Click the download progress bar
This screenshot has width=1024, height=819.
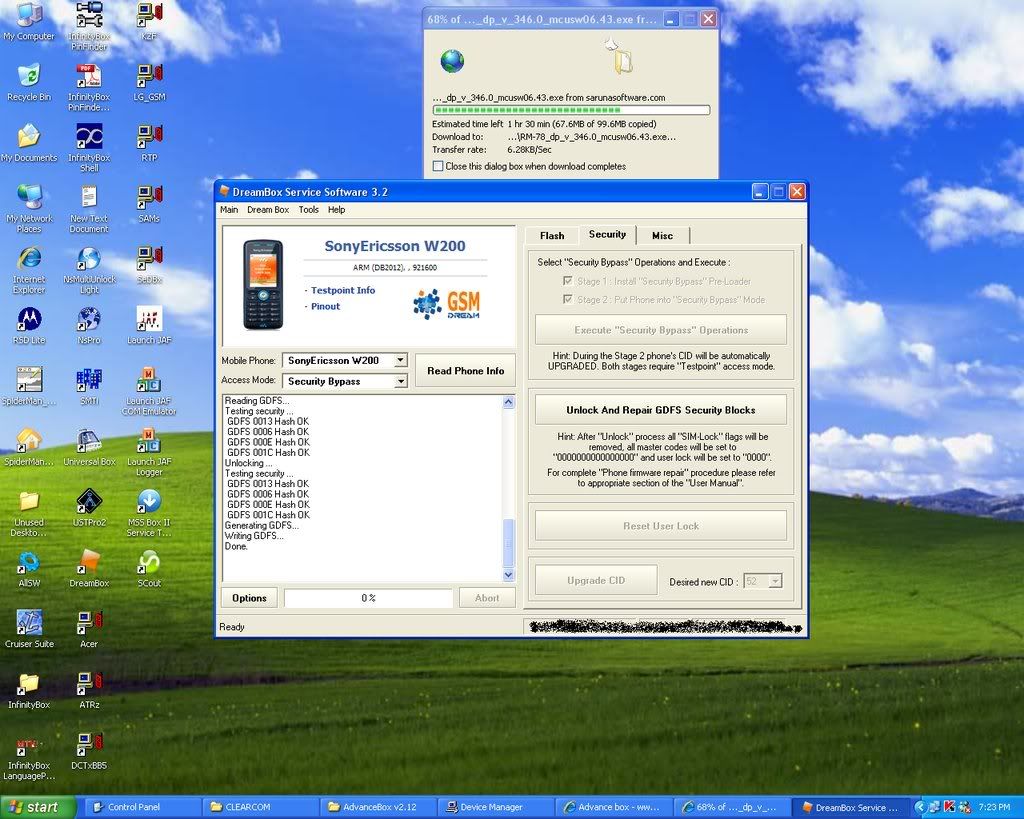(x=571, y=110)
